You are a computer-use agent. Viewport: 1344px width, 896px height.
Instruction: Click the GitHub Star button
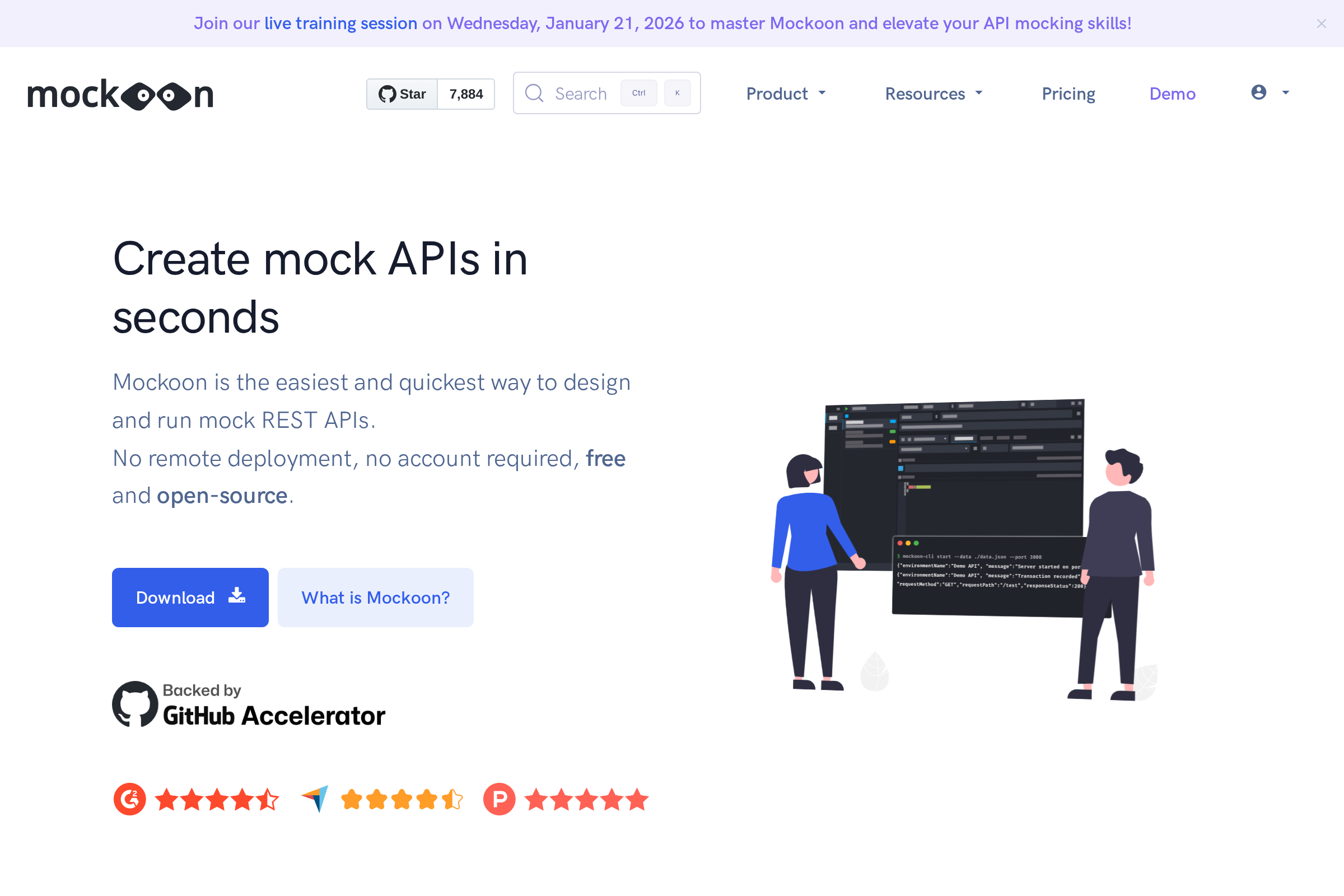(402, 94)
